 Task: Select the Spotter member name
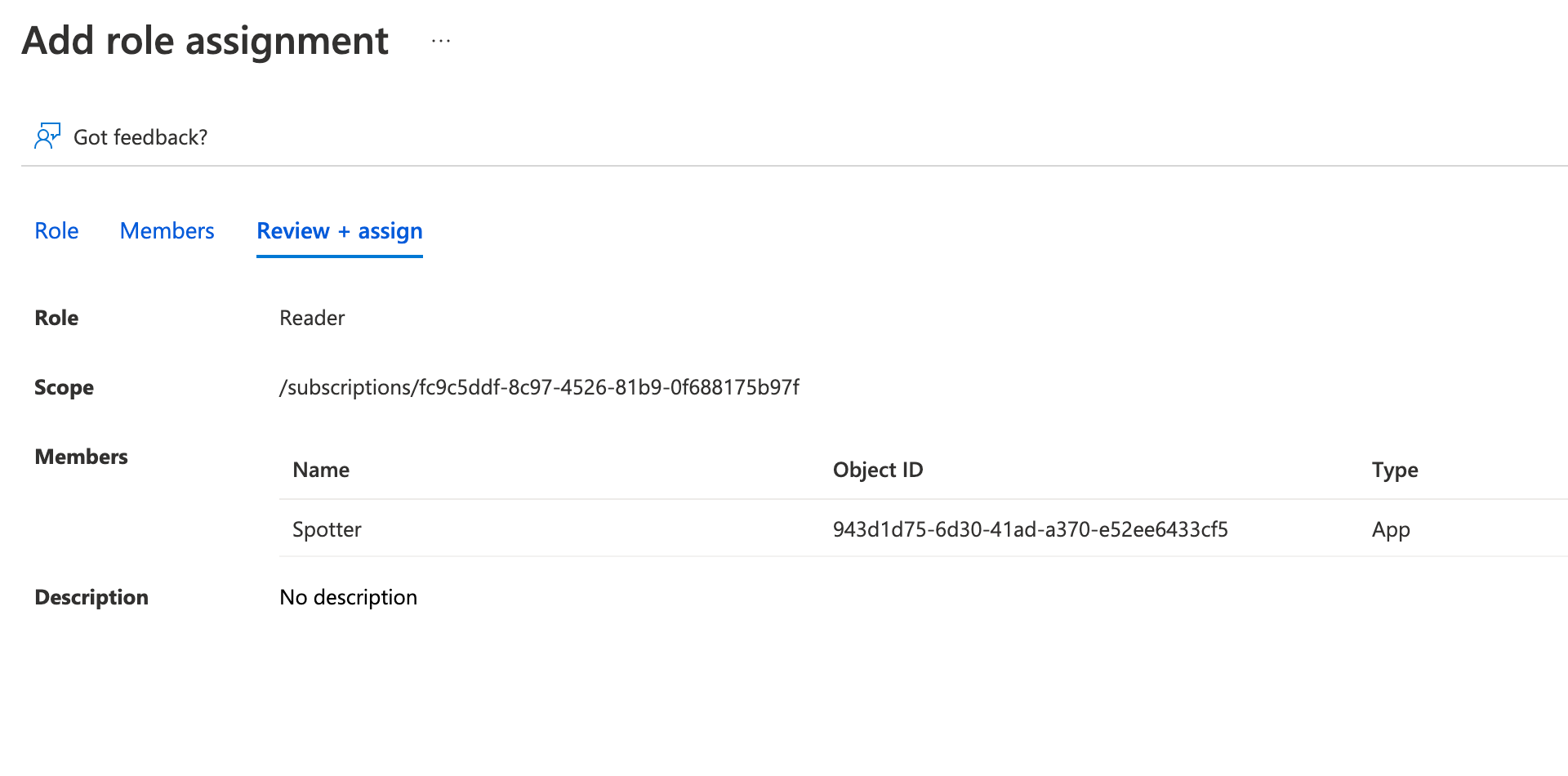click(x=327, y=529)
